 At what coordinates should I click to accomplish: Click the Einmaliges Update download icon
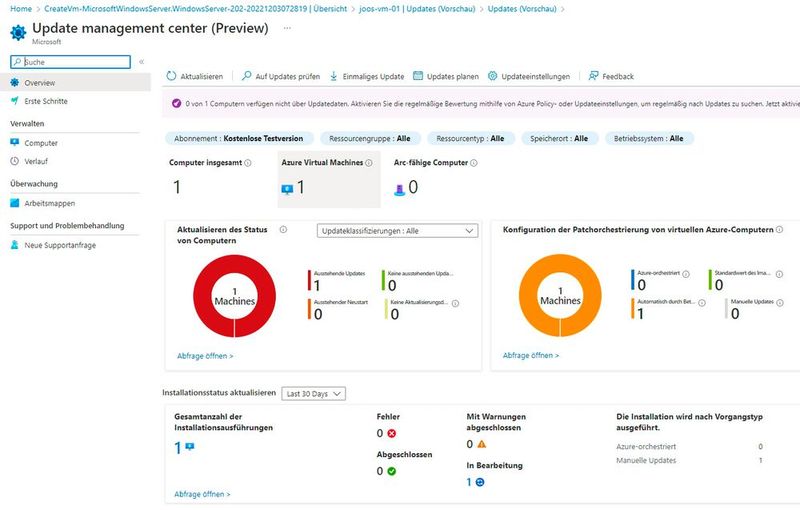point(333,76)
